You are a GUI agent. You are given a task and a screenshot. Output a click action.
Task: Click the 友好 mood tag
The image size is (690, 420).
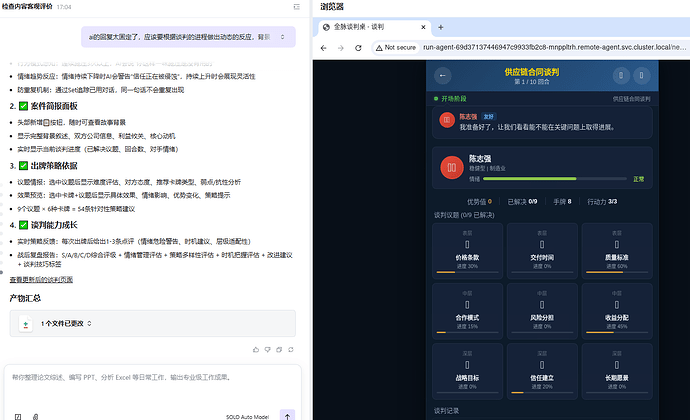click(488, 117)
